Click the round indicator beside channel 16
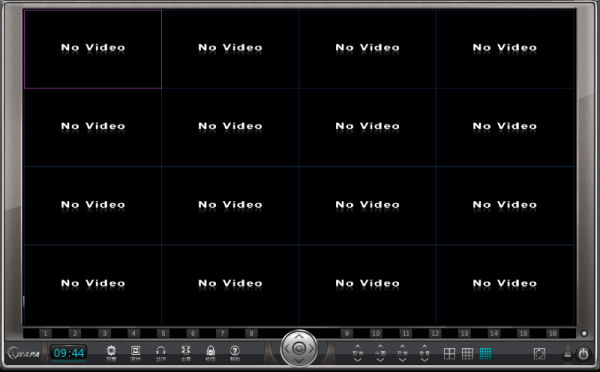600x372 pixels. (x=584, y=333)
